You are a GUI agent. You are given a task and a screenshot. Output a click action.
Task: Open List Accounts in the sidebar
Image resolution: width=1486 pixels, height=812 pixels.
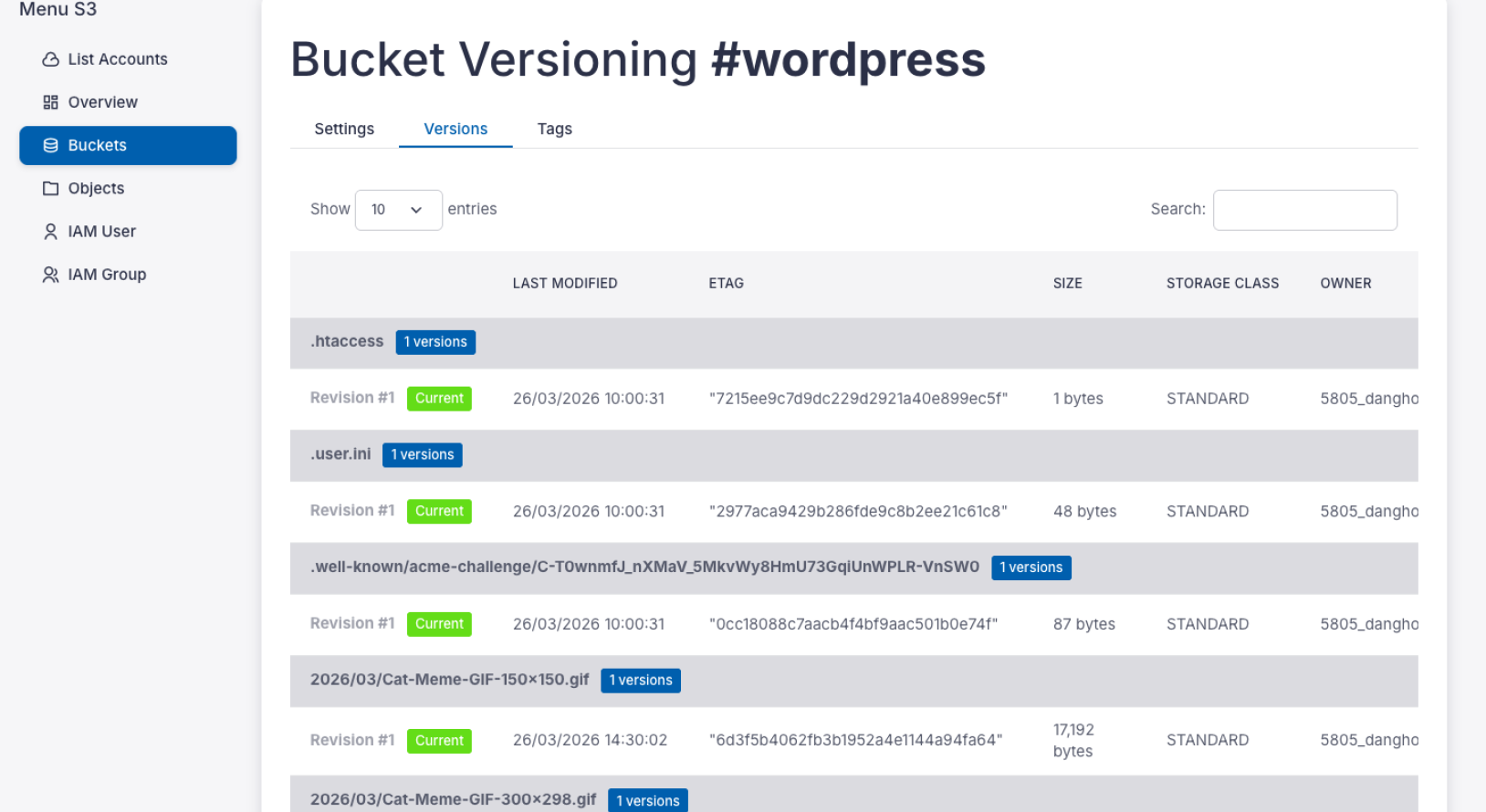[x=128, y=59]
